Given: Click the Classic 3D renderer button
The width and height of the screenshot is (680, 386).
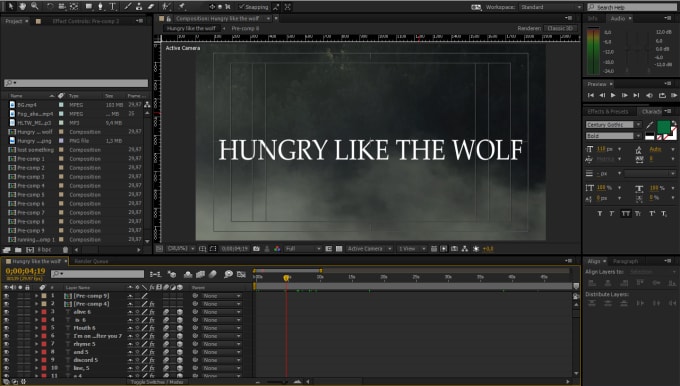Looking at the screenshot, I should (560, 28).
